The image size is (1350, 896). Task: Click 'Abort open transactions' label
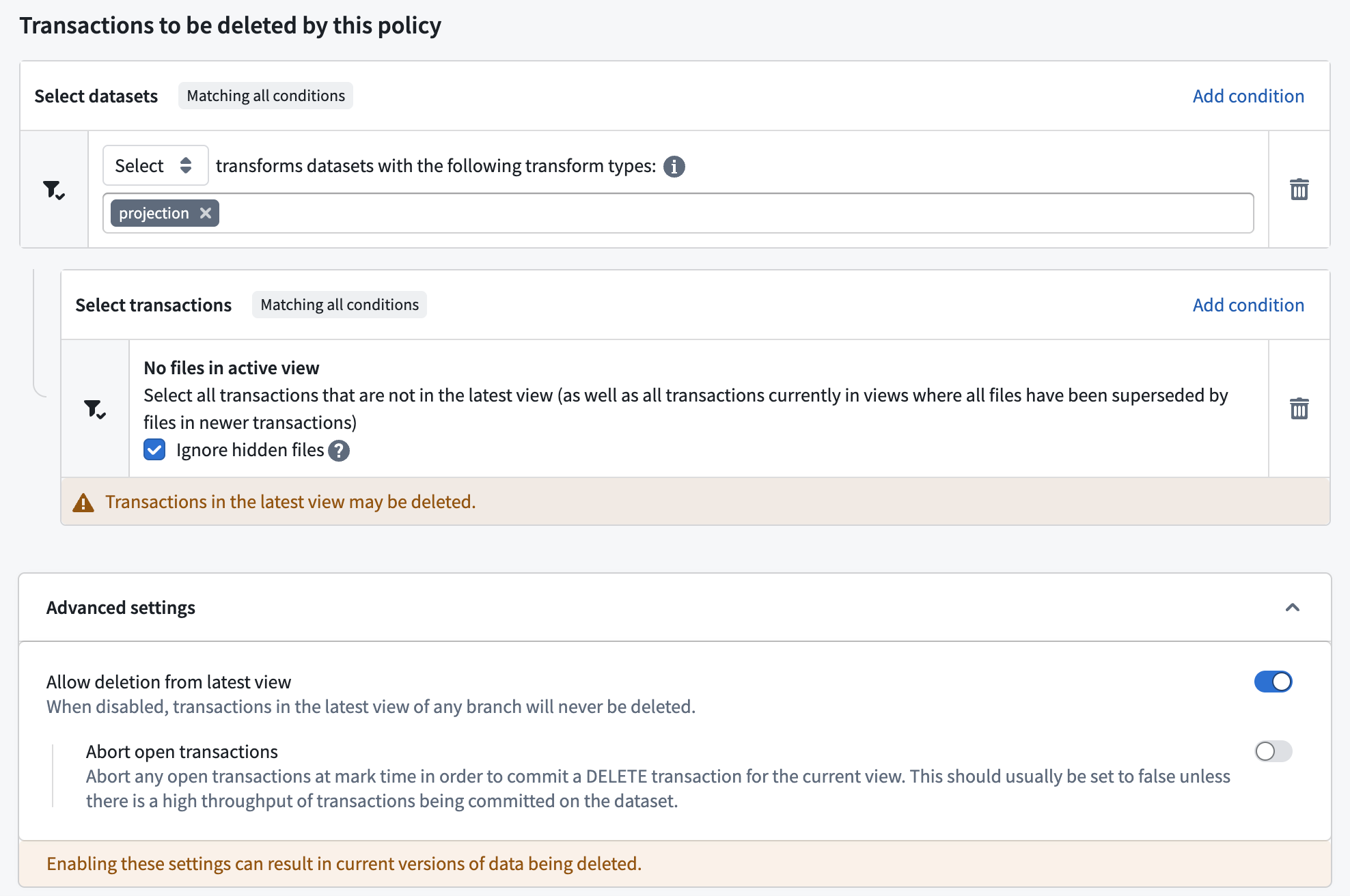[182, 752]
